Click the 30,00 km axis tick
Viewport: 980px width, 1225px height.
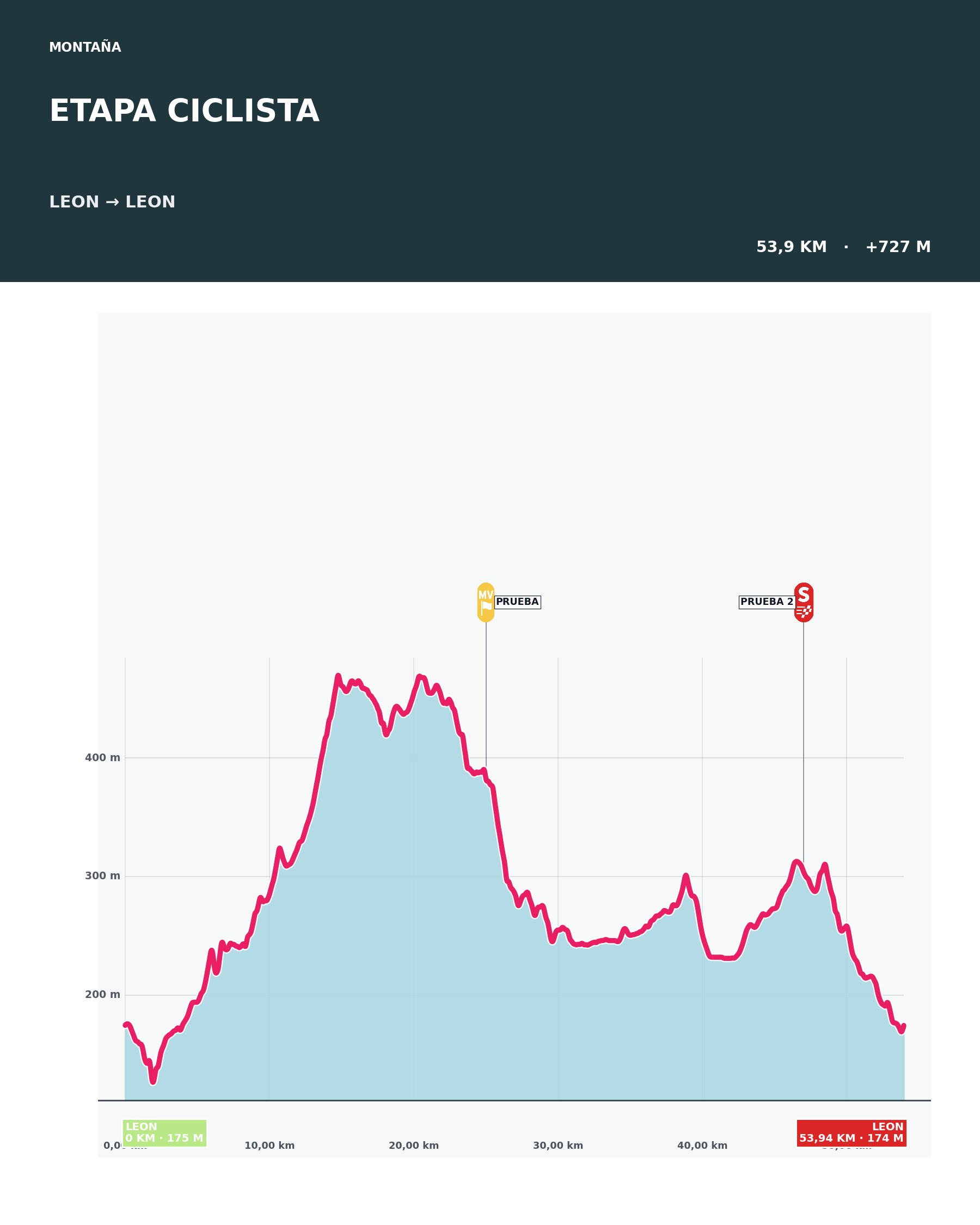click(558, 1146)
